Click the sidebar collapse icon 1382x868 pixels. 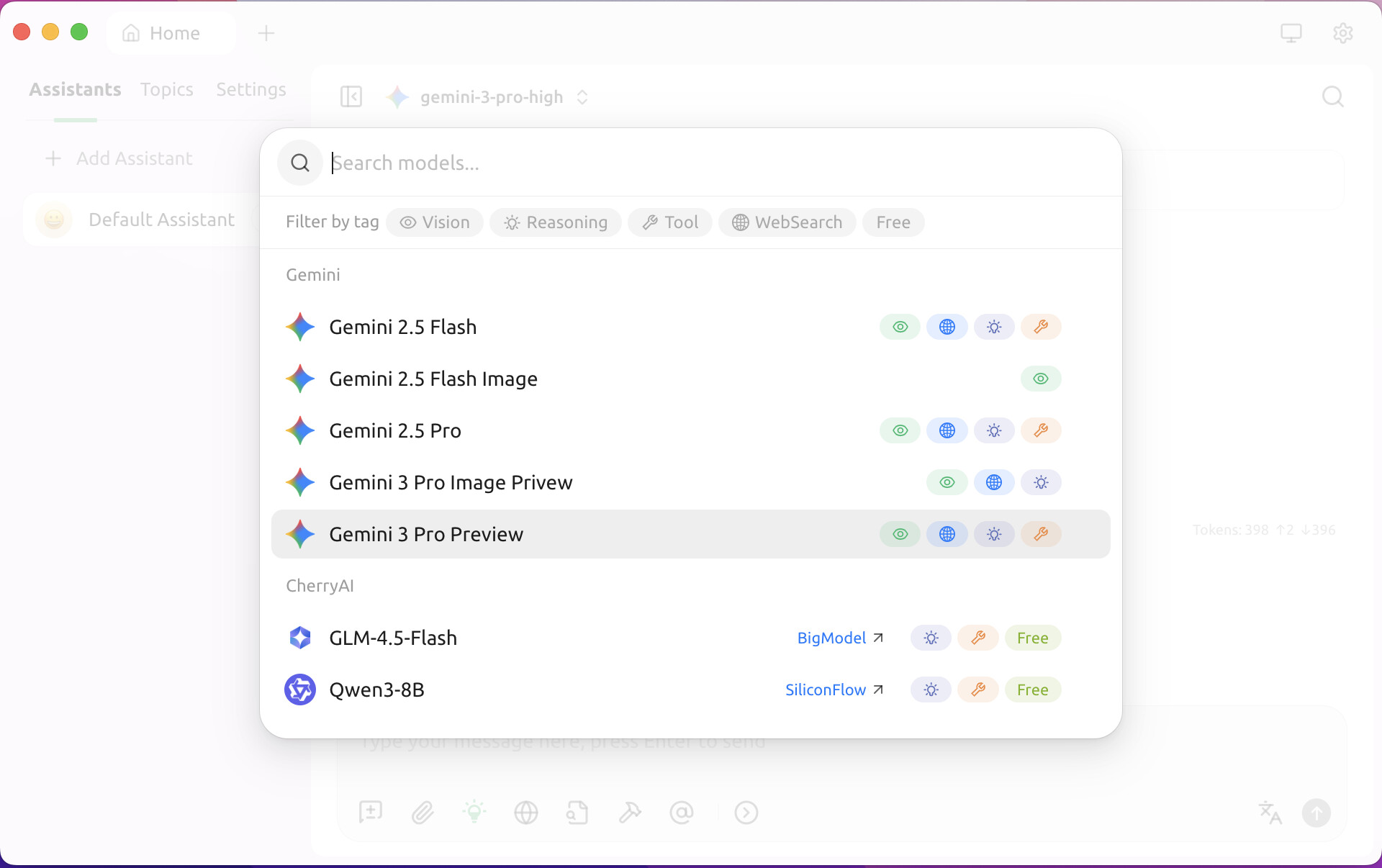351,96
